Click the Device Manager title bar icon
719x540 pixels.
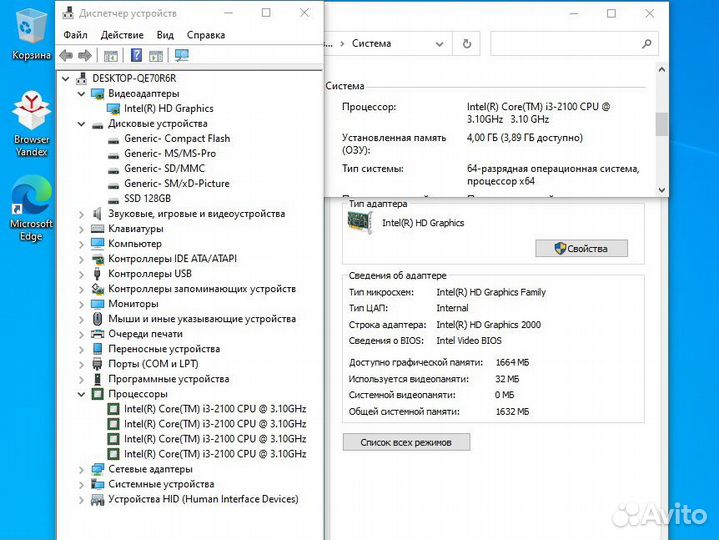(68, 13)
